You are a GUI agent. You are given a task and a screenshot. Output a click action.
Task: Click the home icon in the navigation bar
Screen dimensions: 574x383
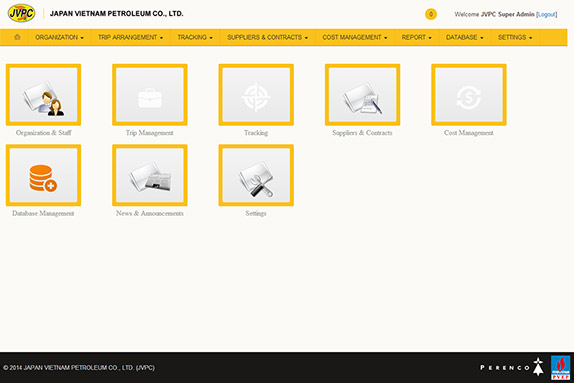point(17,37)
